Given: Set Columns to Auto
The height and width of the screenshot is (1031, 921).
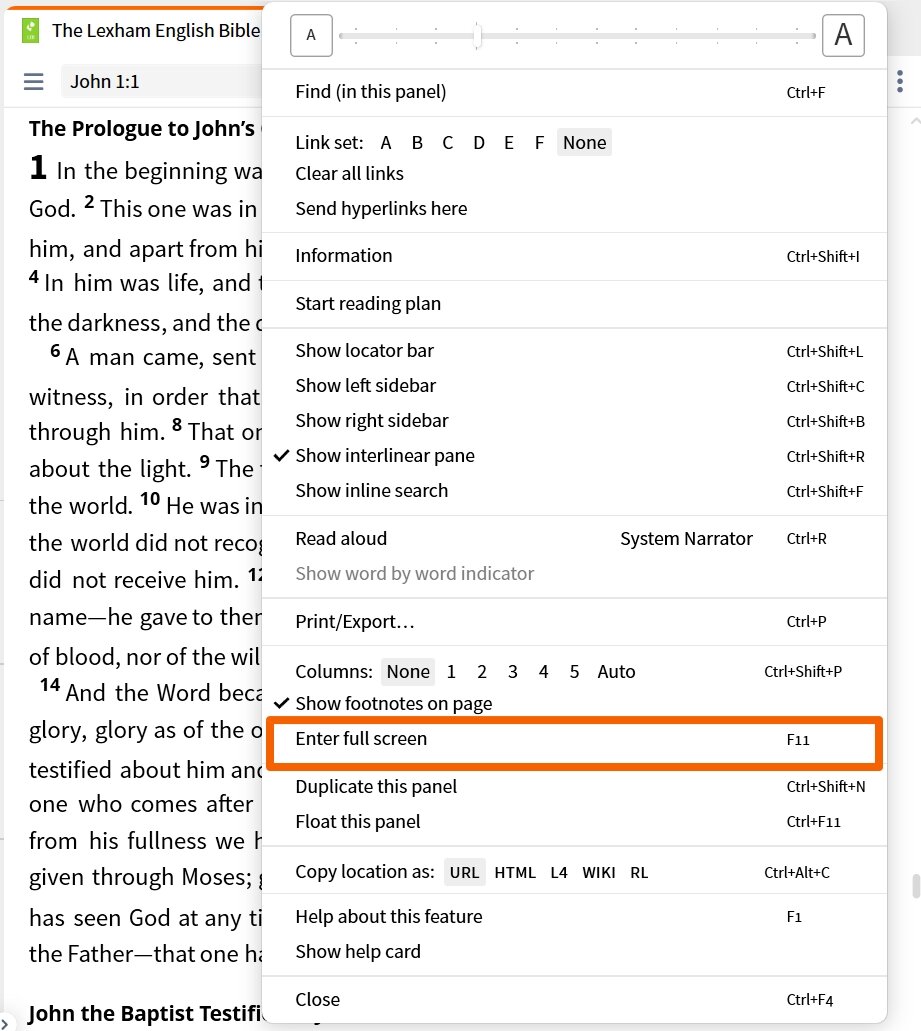Looking at the screenshot, I should tap(616, 671).
